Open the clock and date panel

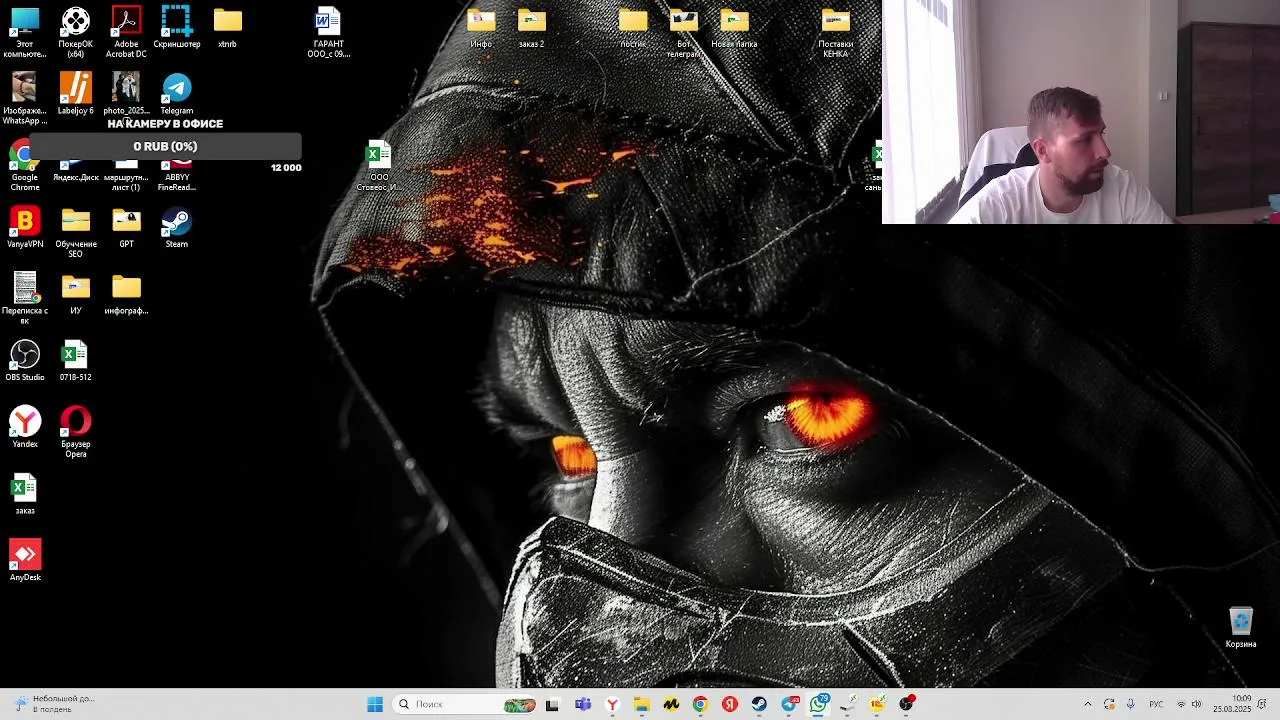pyautogui.click(x=1232, y=704)
